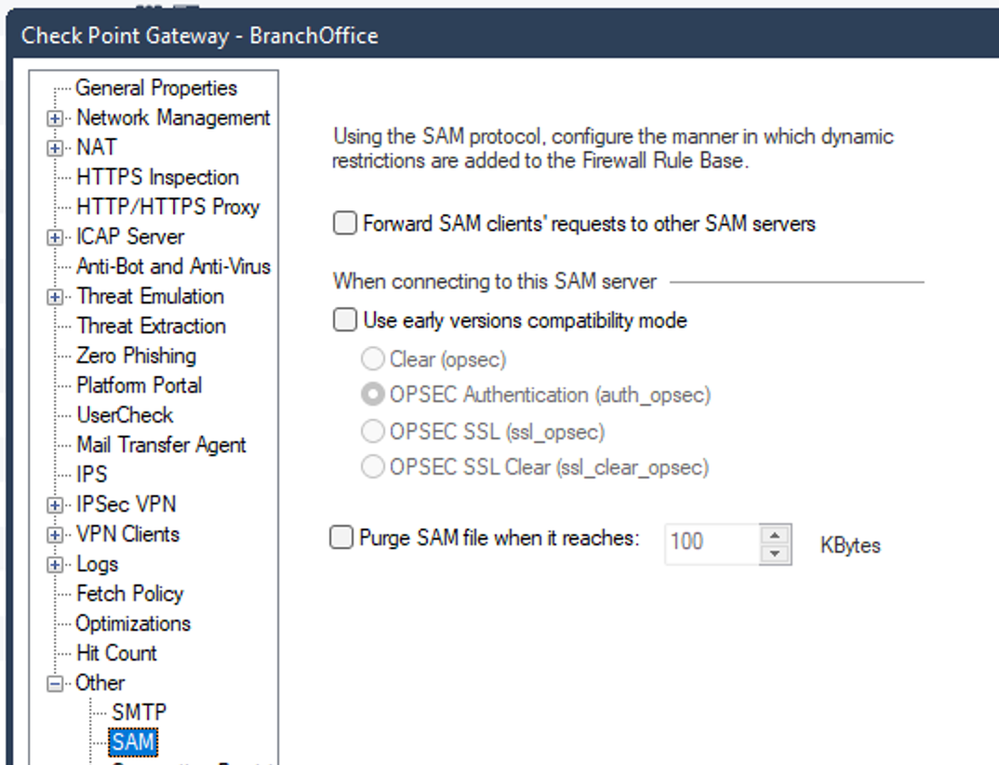
Task: Open Anti-Bot and Anti-Virus page
Action: coord(173,266)
